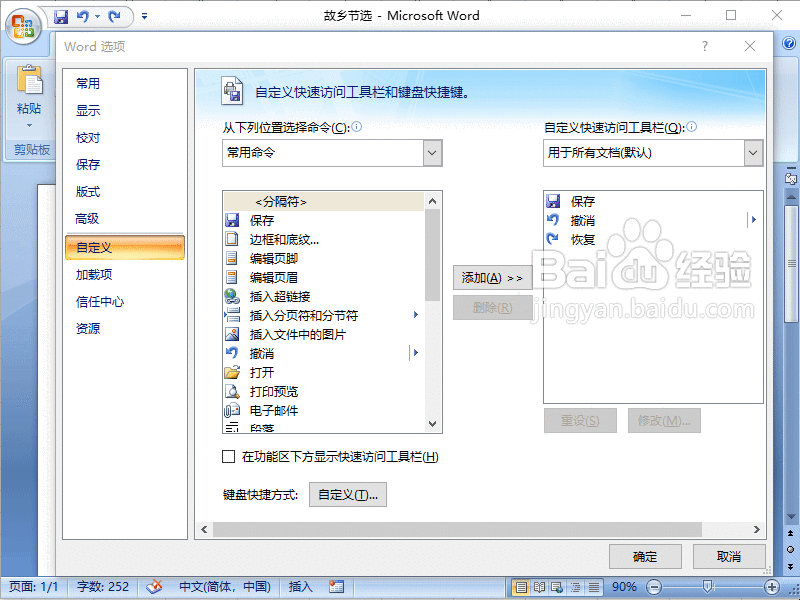800x600 pixels.
Task: Open the Office Button menu
Action: [23, 26]
